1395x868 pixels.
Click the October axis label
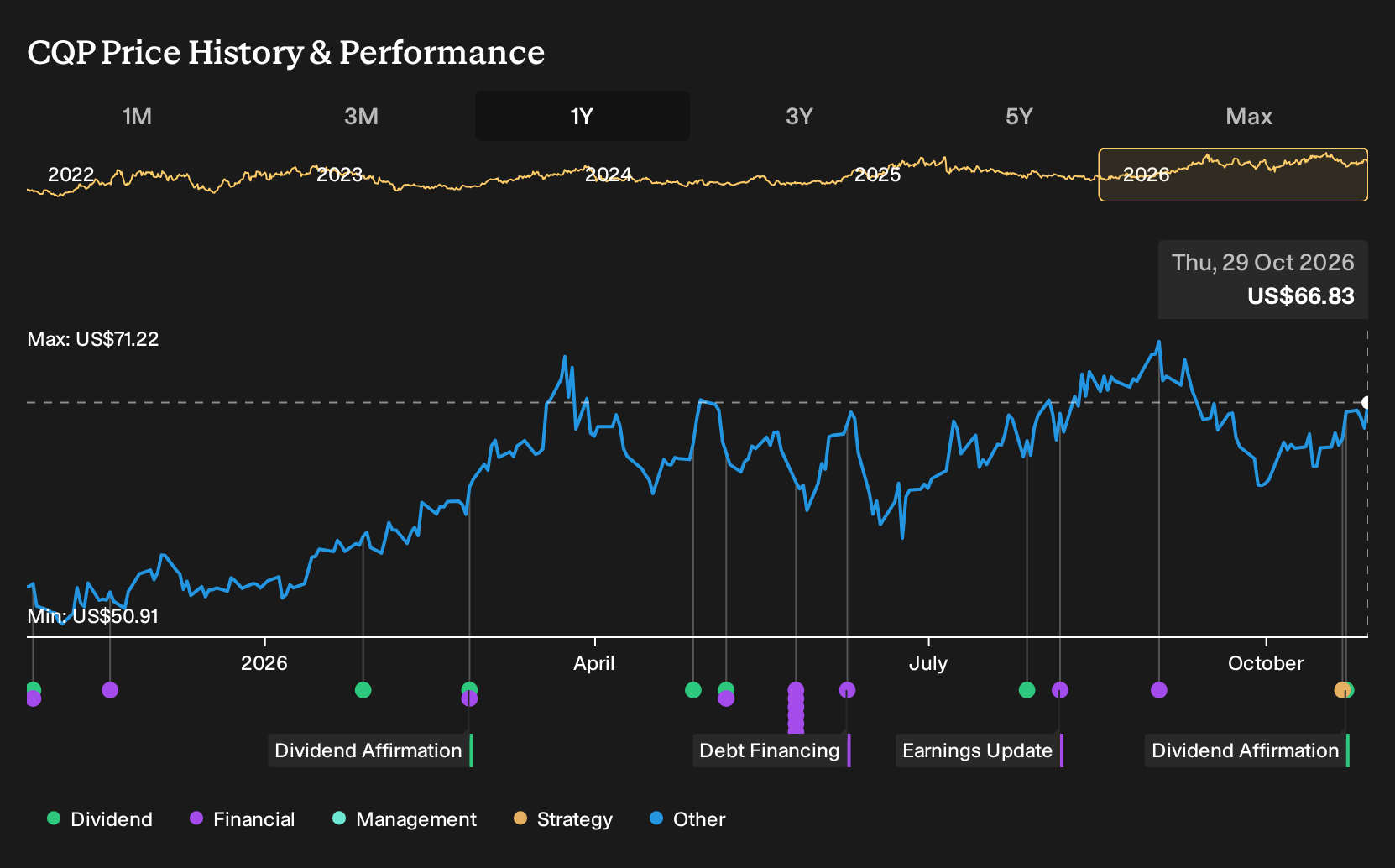[x=1266, y=663]
